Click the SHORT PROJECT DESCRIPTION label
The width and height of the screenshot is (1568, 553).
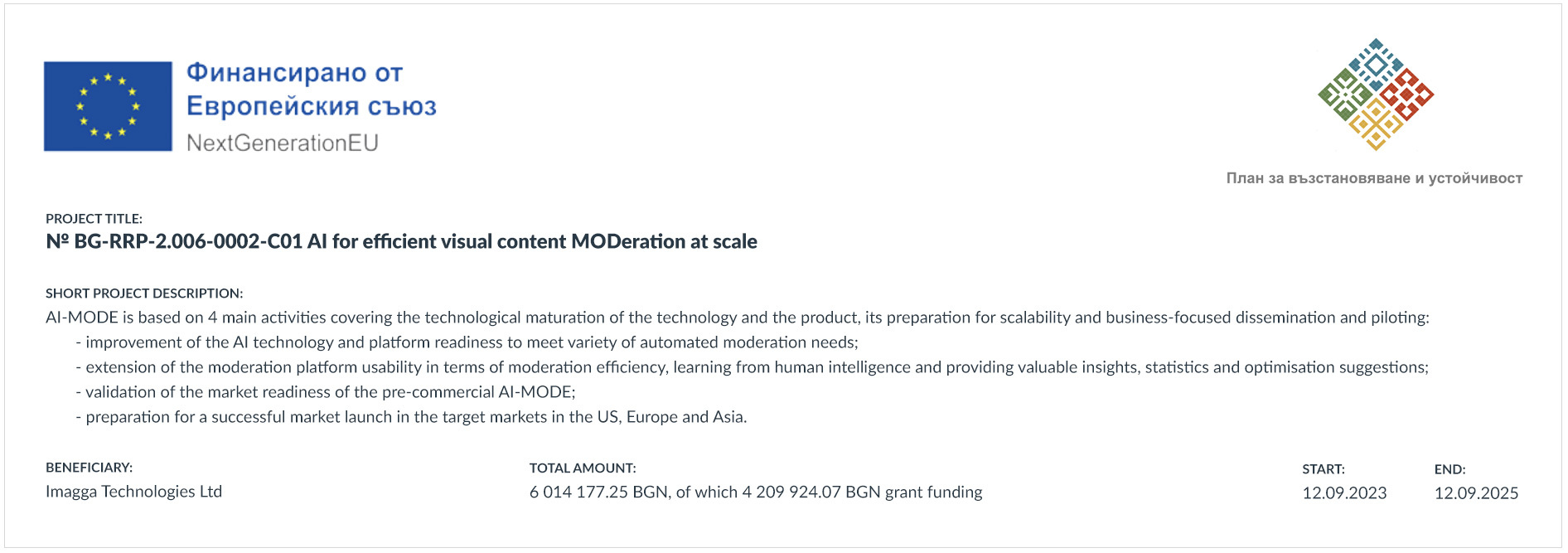click(144, 293)
